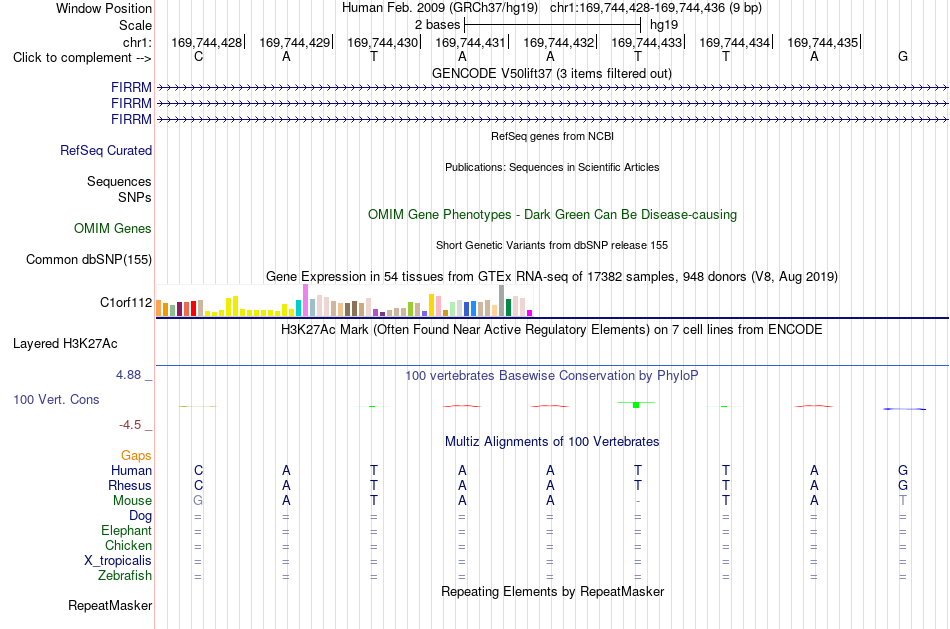Open the RepeatMasker track label

coord(110,605)
